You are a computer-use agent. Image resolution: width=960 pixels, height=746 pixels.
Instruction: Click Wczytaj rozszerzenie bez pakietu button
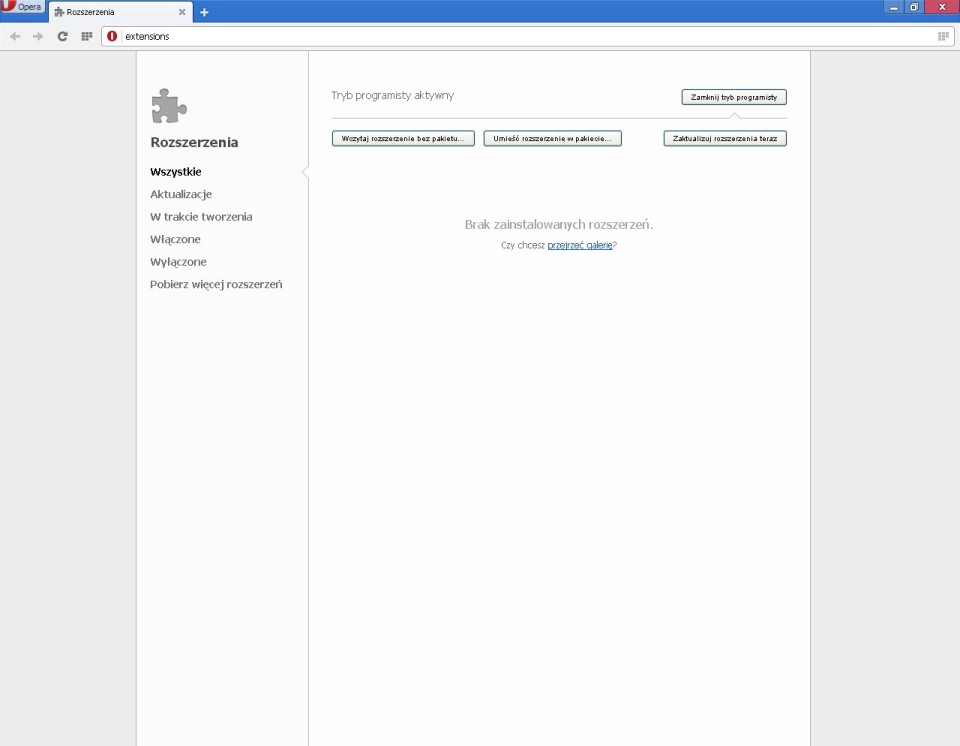[x=403, y=138]
